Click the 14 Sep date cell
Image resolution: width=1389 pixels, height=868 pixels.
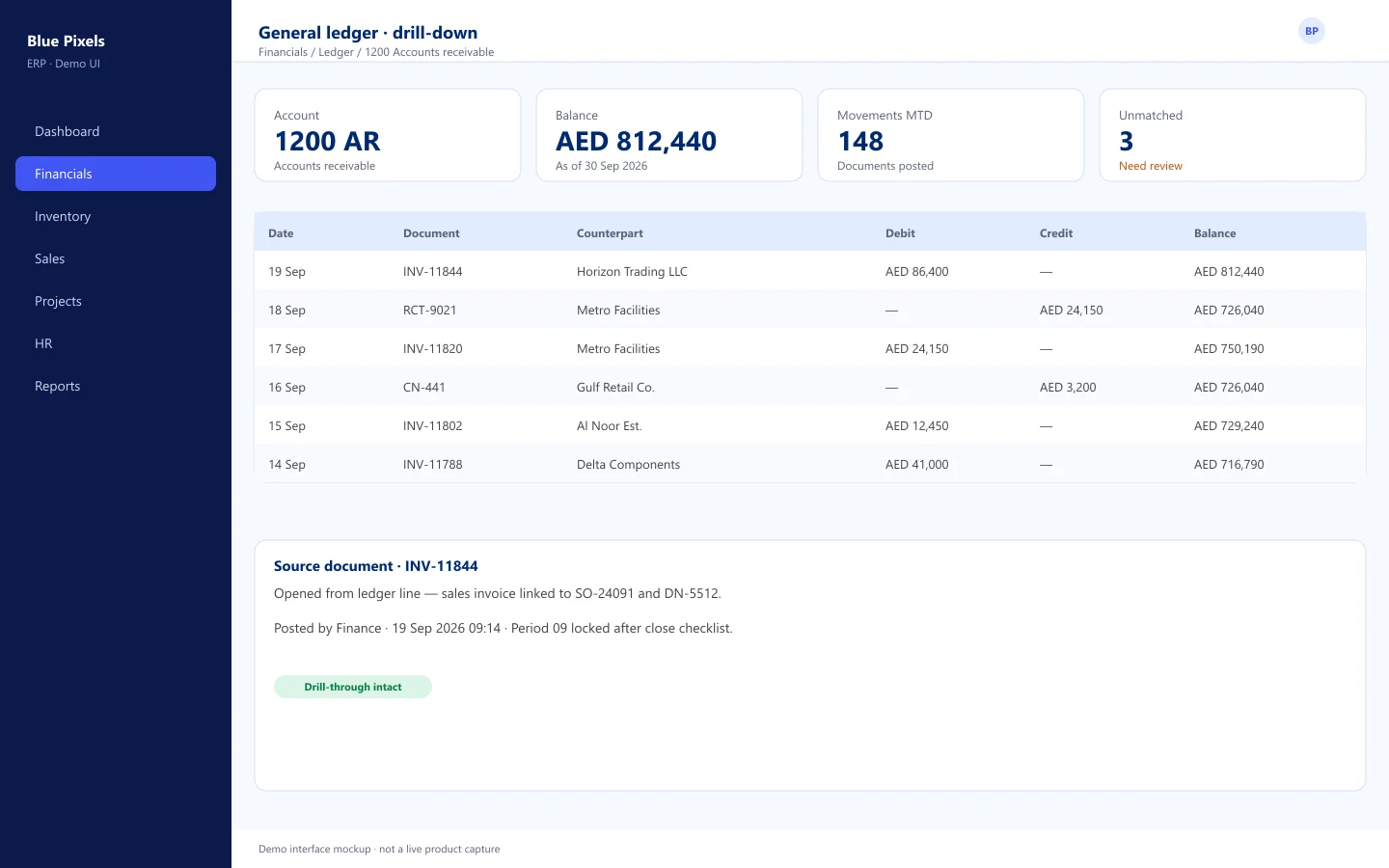point(286,465)
